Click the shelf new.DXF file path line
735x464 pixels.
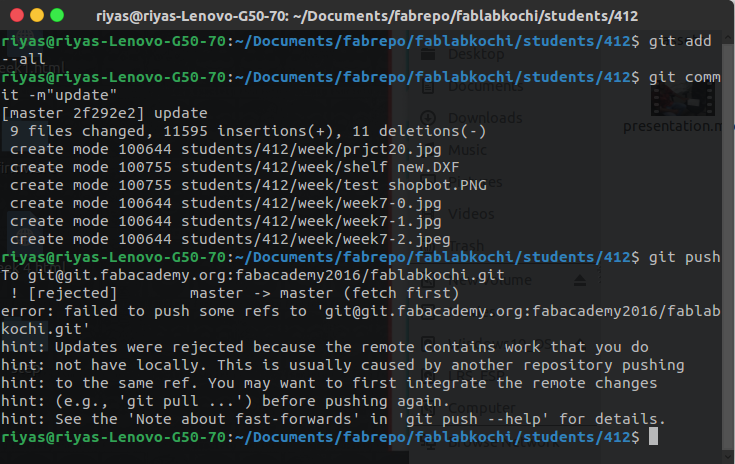point(234,167)
